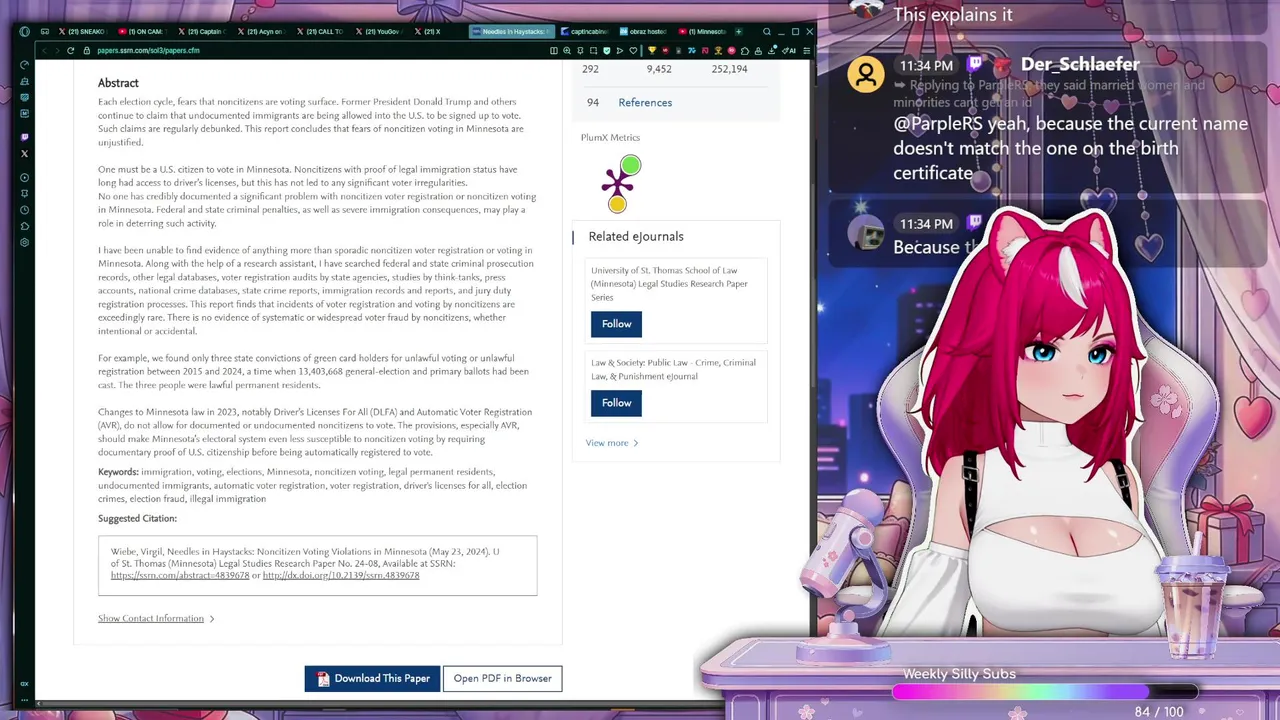The height and width of the screenshot is (720, 1280).
Task: Click the ad blocker shield icon
Action: pyautogui.click(x=607, y=50)
